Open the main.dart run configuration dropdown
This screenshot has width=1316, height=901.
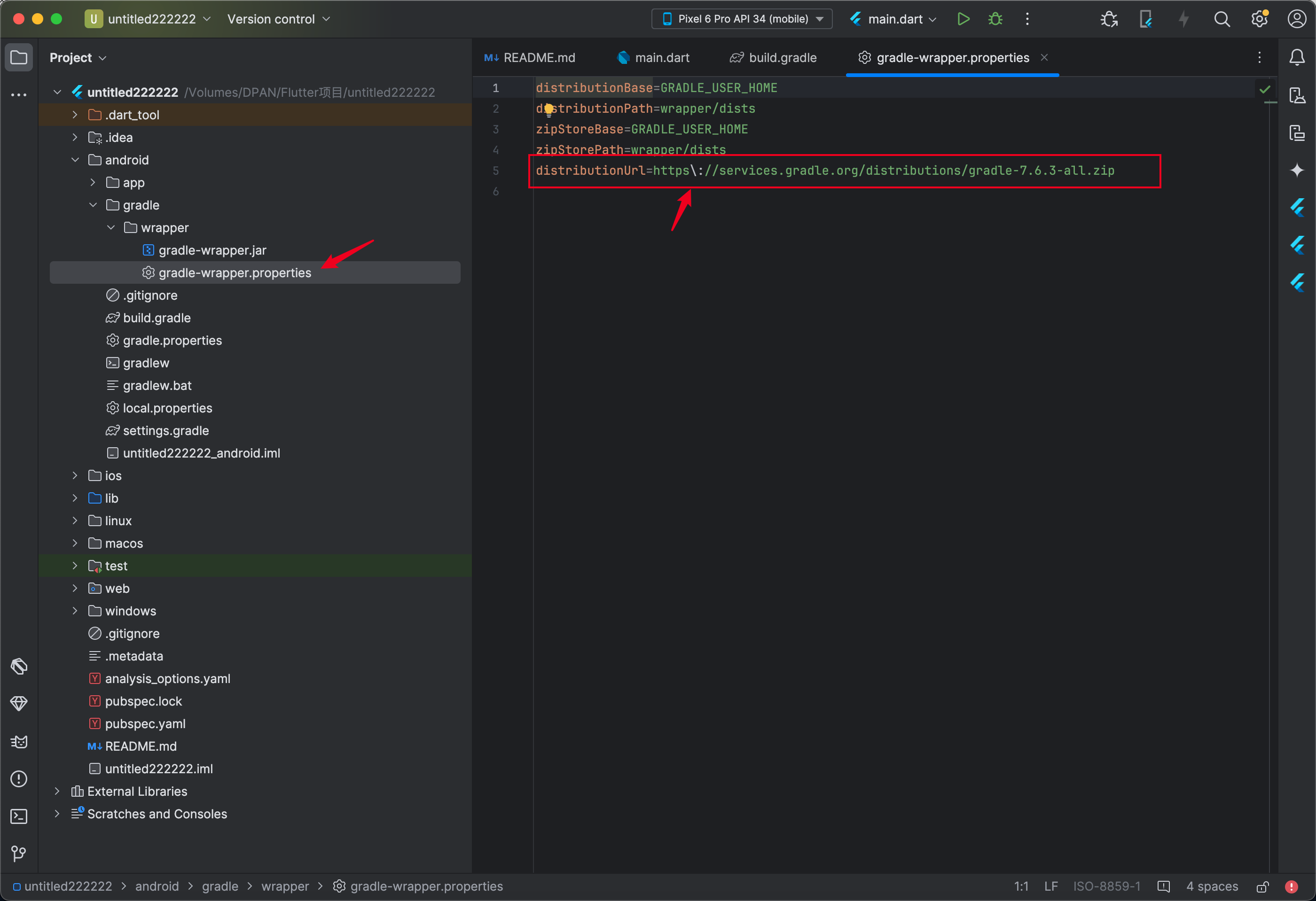click(x=893, y=19)
